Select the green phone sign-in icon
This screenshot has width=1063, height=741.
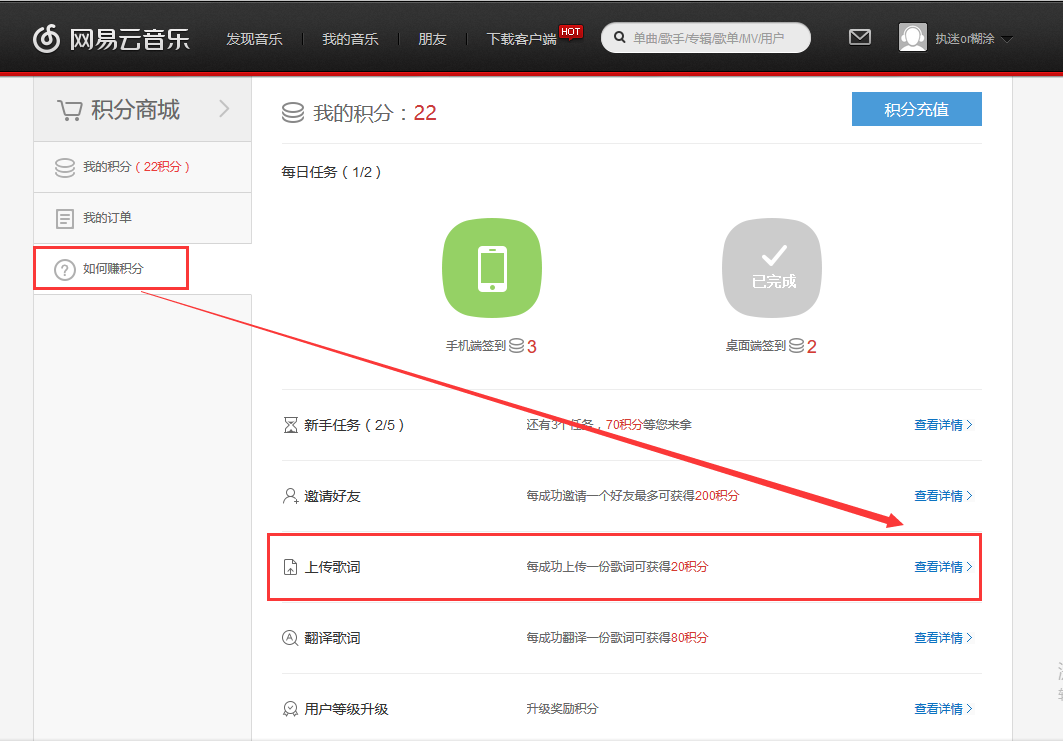click(x=491, y=267)
